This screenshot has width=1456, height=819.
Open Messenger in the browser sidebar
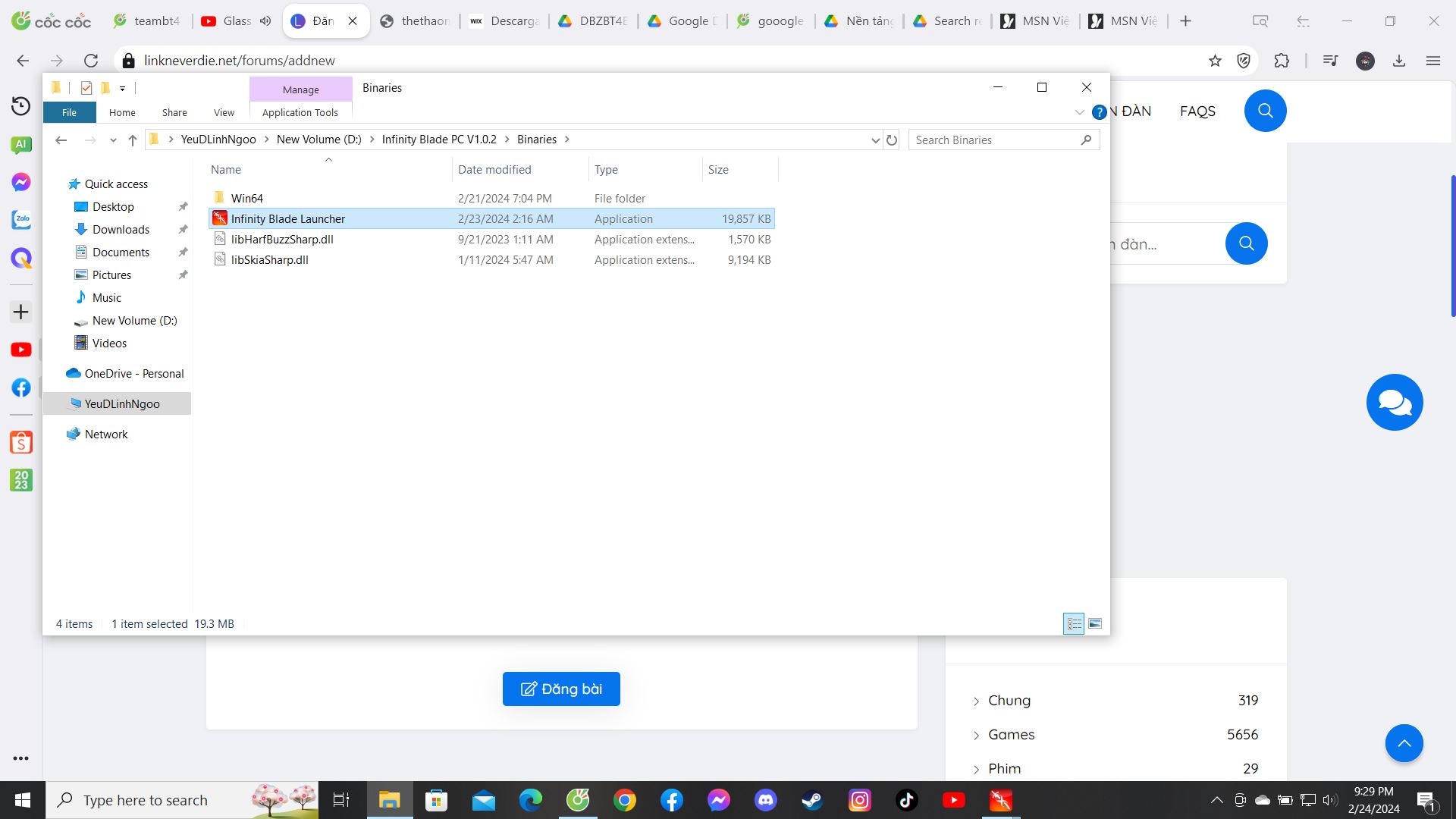pyautogui.click(x=21, y=182)
